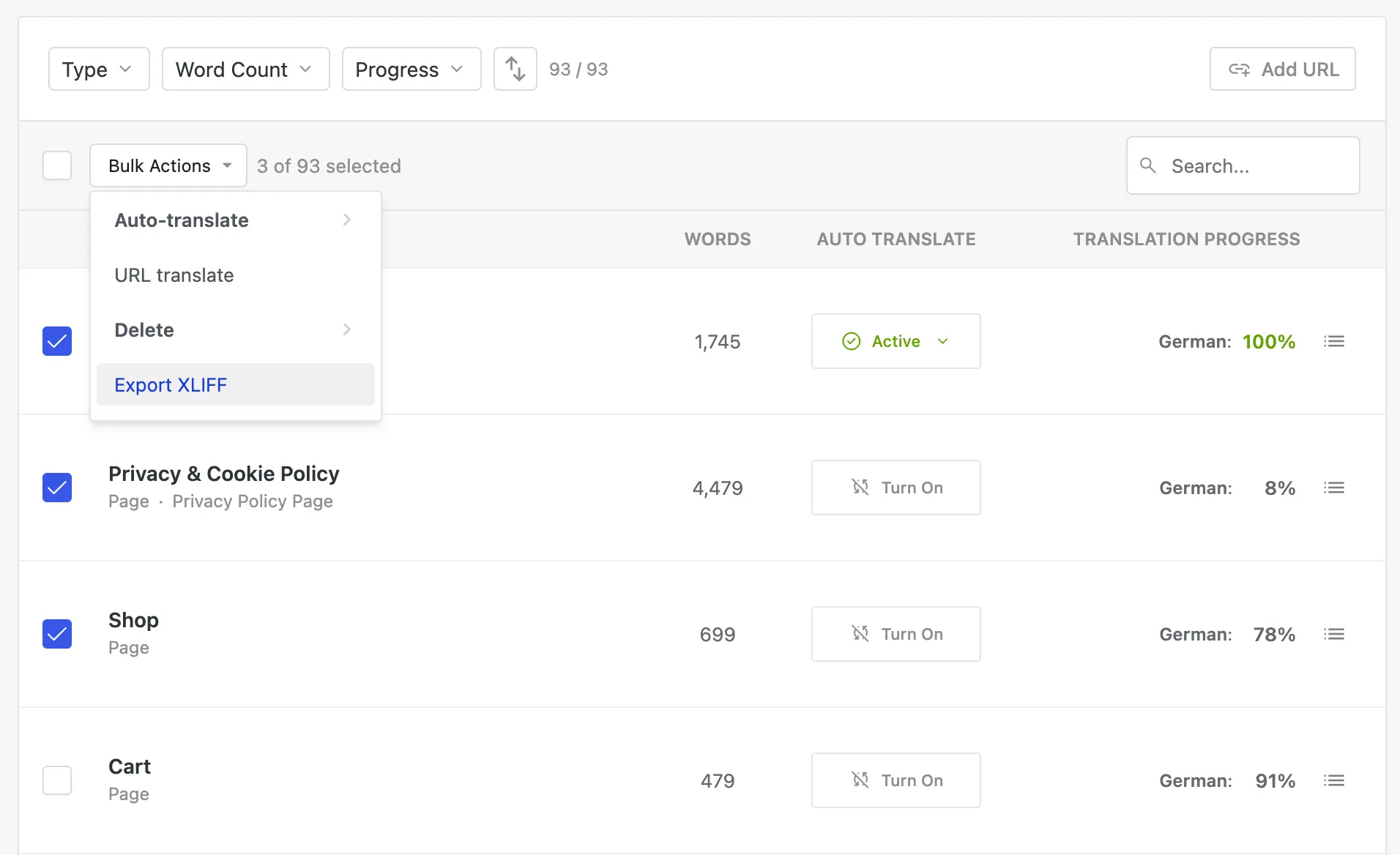Viewport: 1400px width, 855px height.
Task: Click the TRANSLATION PROGRESS column header
Action: pyautogui.click(x=1187, y=239)
